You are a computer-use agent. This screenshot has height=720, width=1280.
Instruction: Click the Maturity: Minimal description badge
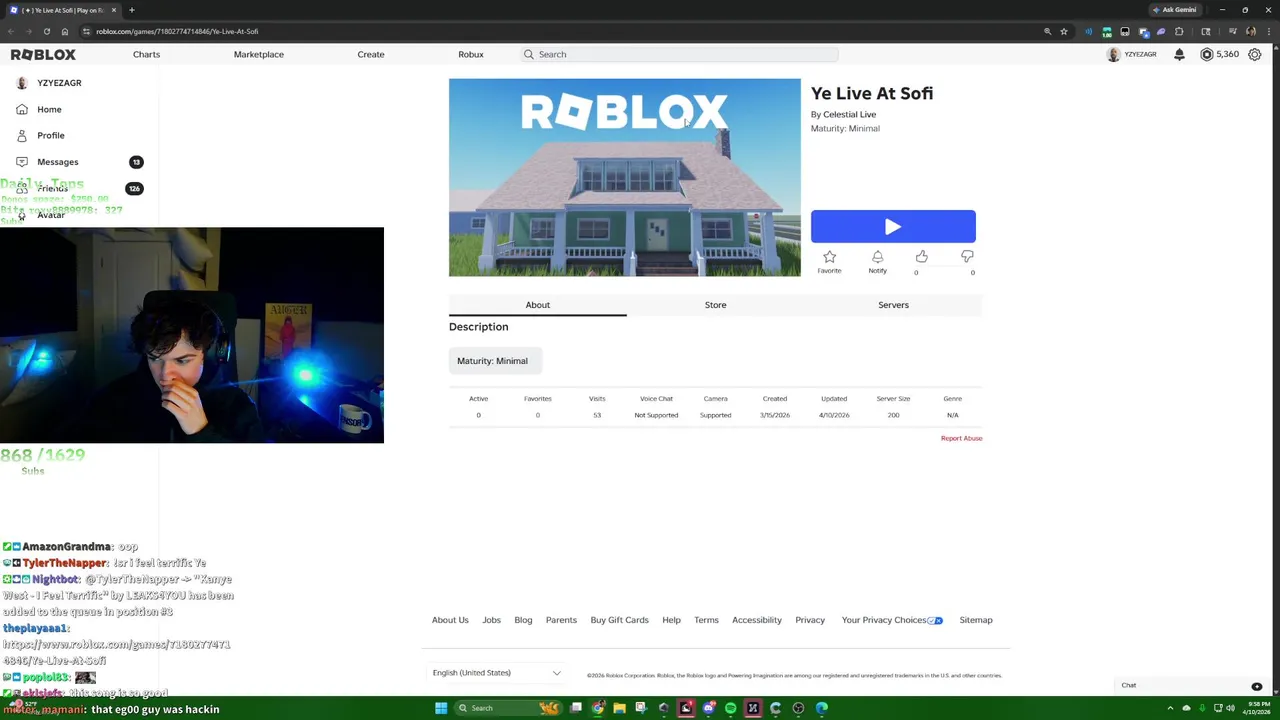coord(495,361)
